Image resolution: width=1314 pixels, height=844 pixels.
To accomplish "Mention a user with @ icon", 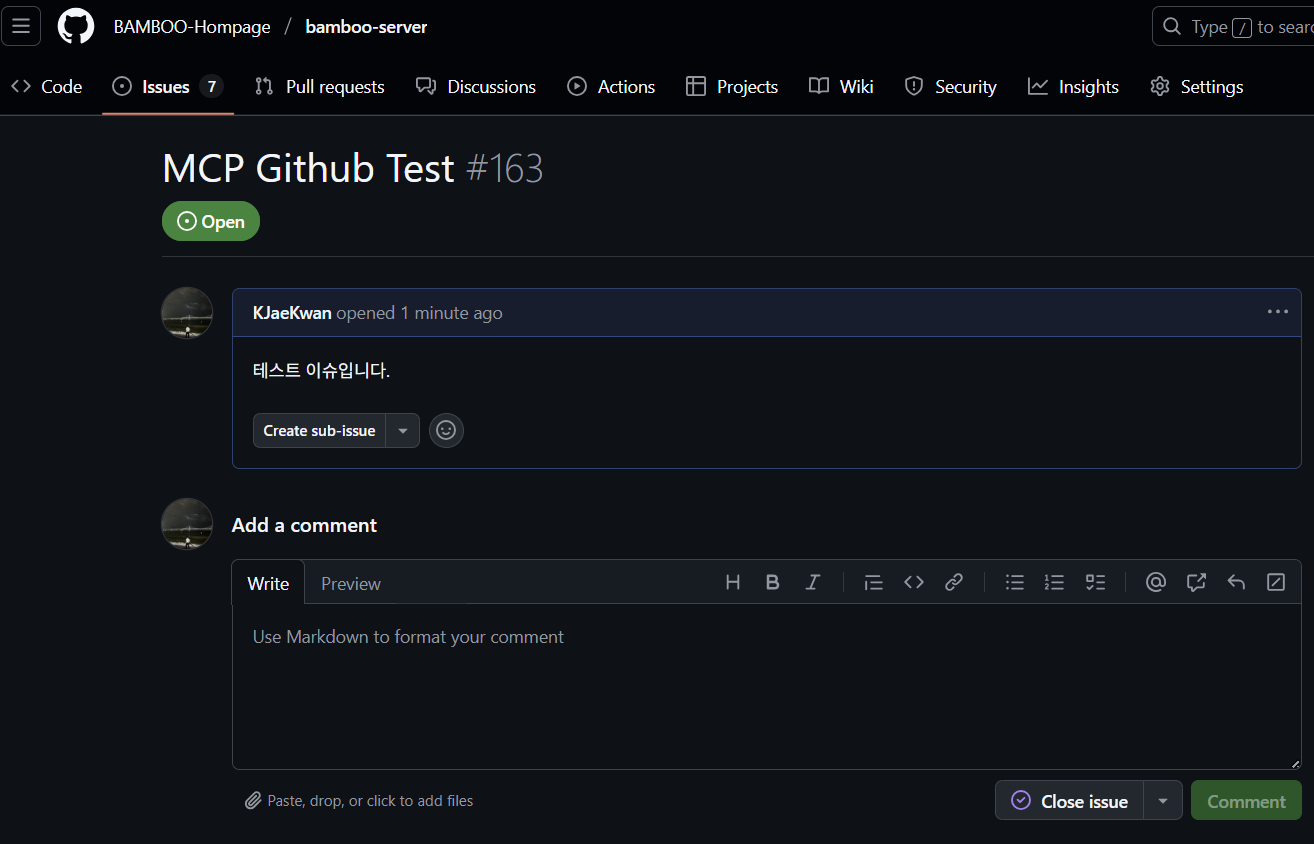I will [1156, 582].
